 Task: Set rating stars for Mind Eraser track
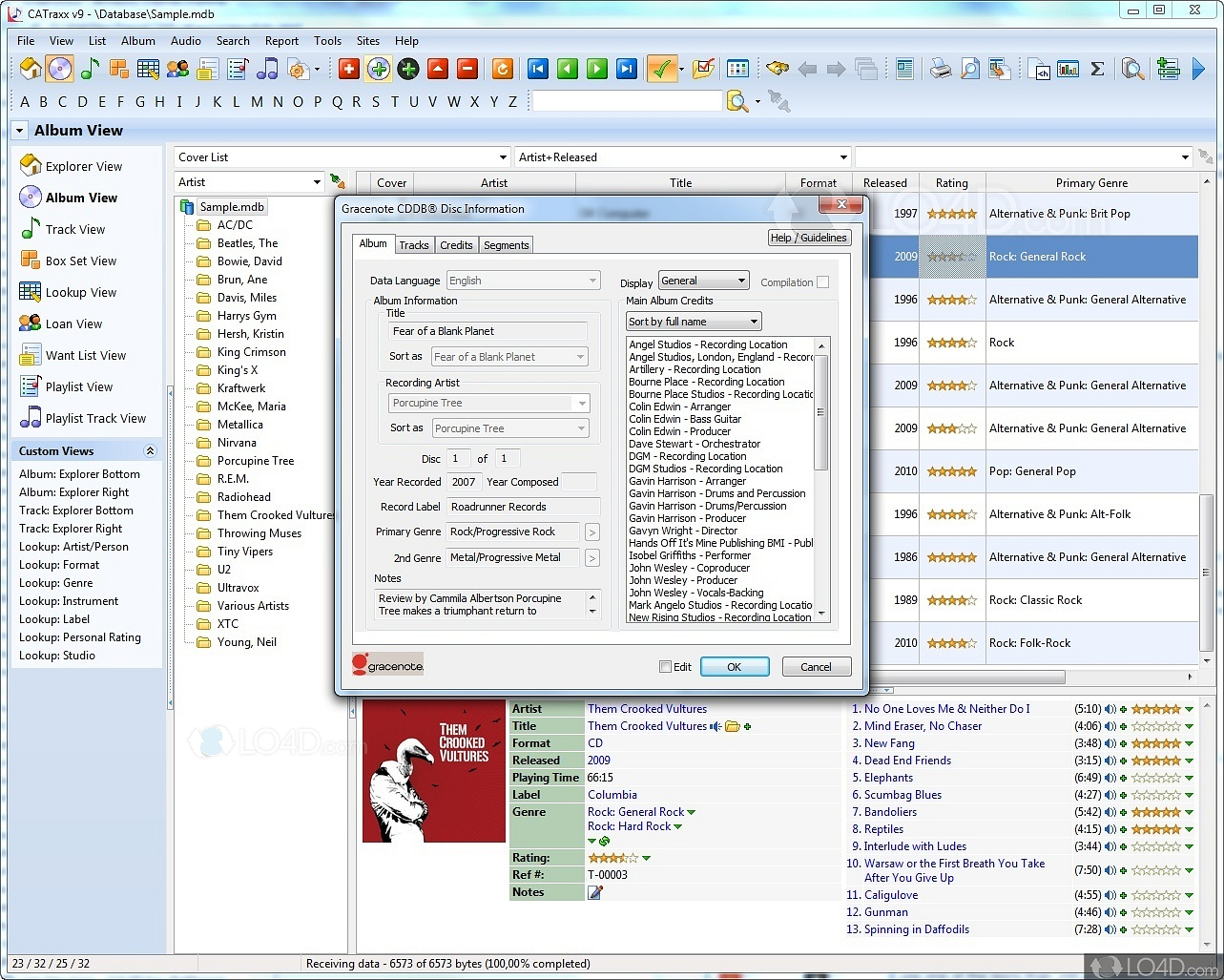point(1155,726)
